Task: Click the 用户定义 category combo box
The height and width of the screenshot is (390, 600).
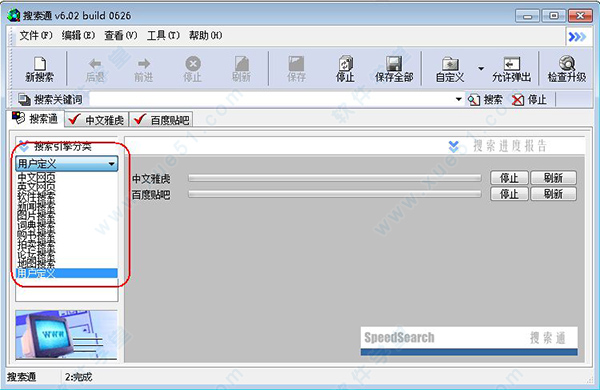Action: point(67,164)
